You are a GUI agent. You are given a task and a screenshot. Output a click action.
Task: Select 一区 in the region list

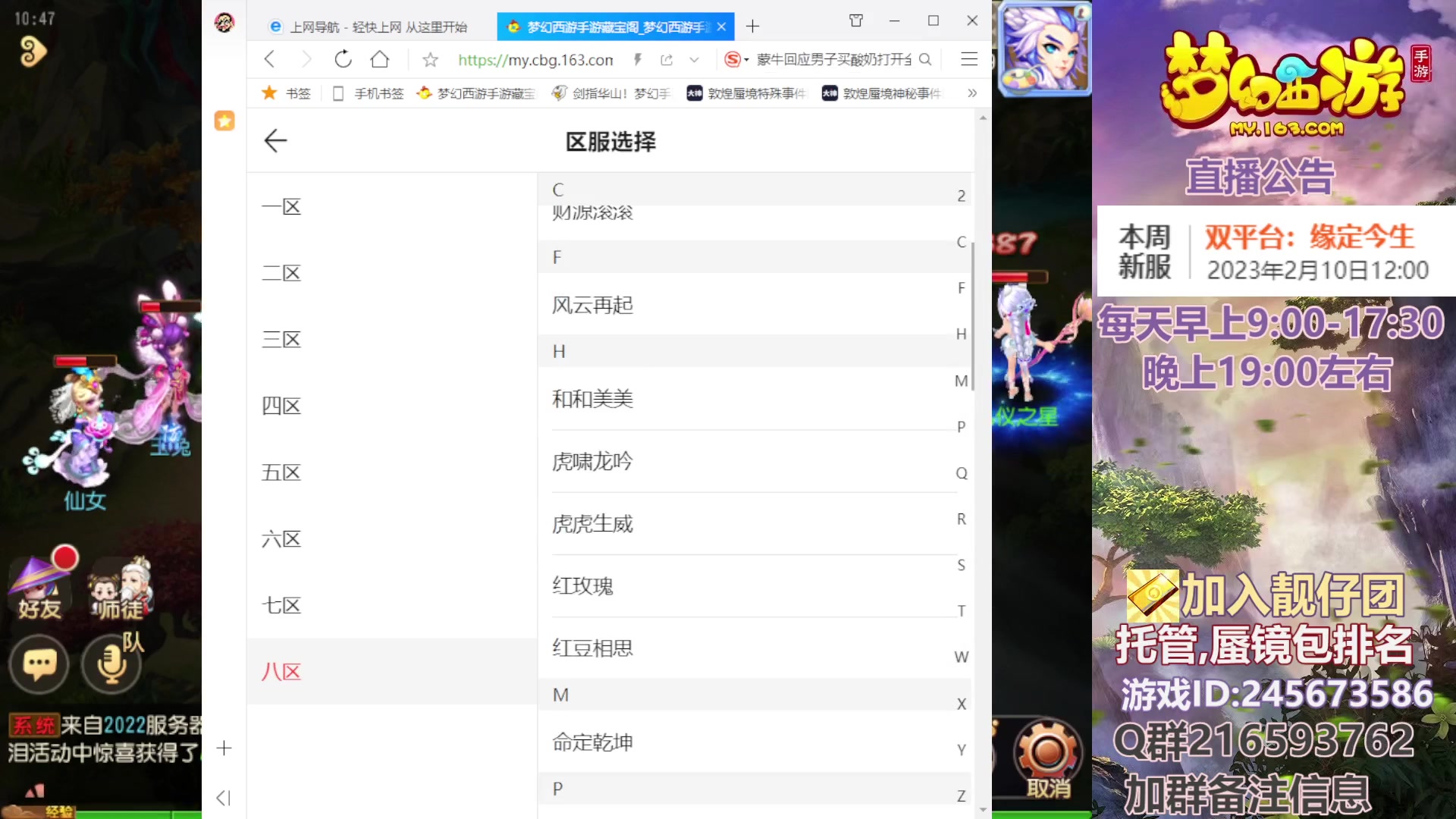point(392,206)
